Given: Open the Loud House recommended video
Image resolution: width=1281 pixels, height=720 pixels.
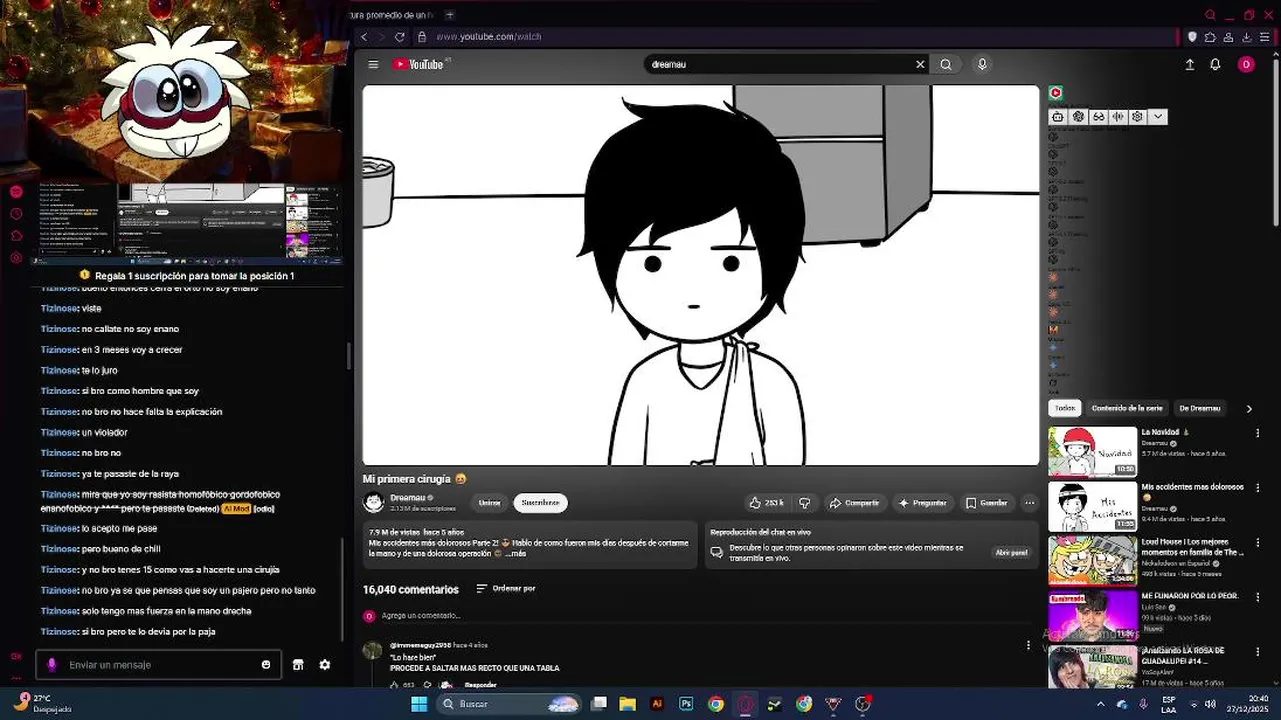Looking at the screenshot, I should (x=1093, y=561).
